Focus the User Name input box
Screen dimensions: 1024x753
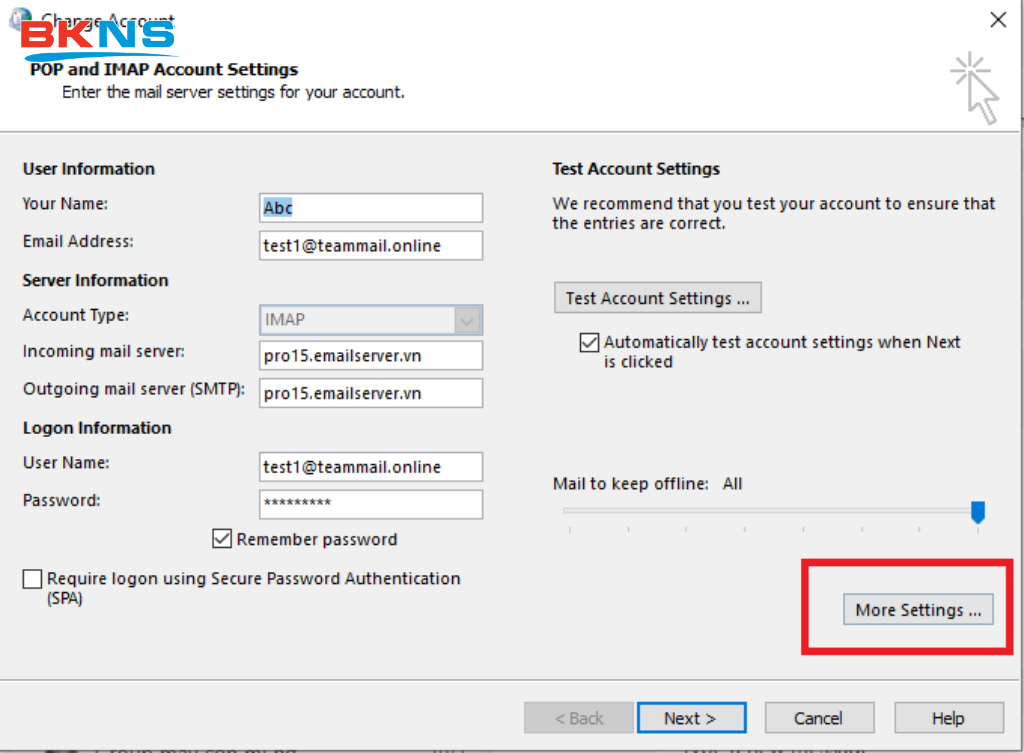pyautogui.click(x=370, y=467)
